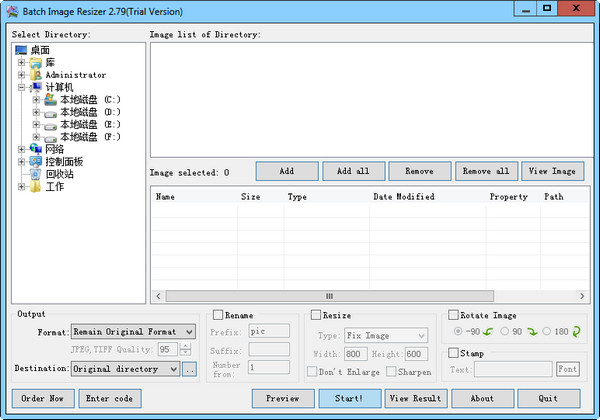
Task: Select the 工作 folder icon
Action: [x=36, y=186]
